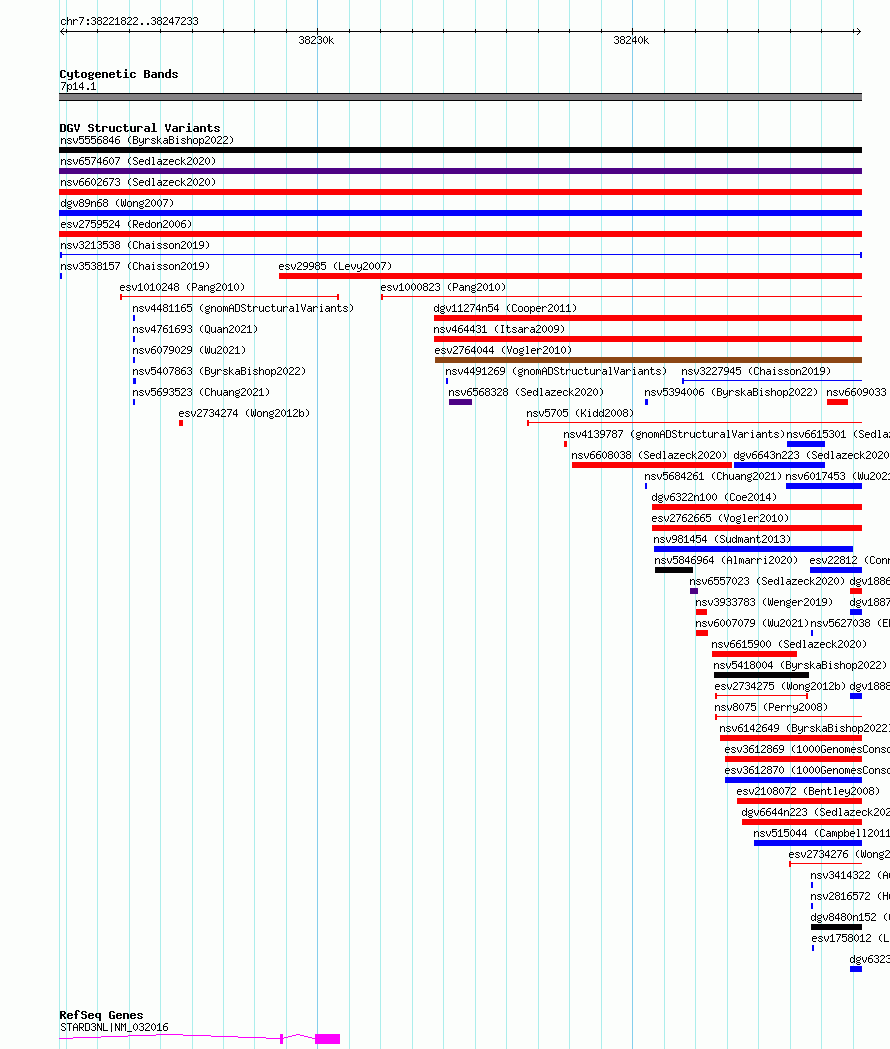Select the blue bar under nsv981454
This screenshot has height=1049, width=890.
pos(753,549)
